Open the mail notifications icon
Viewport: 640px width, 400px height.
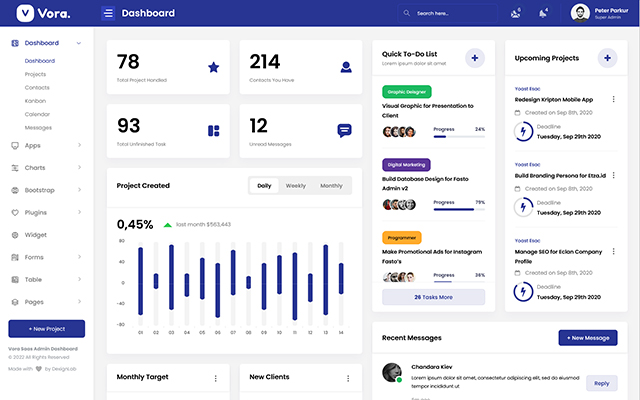point(516,13)
